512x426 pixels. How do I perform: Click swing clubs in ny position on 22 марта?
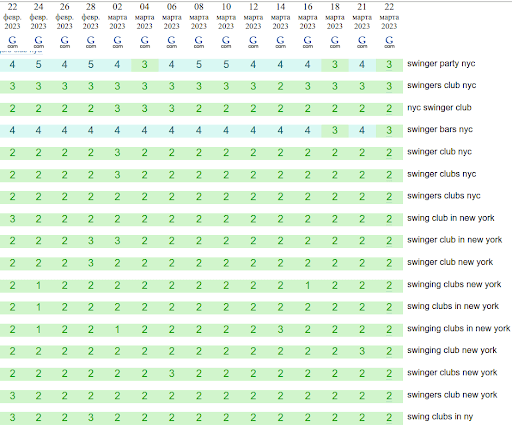[389, 418]
